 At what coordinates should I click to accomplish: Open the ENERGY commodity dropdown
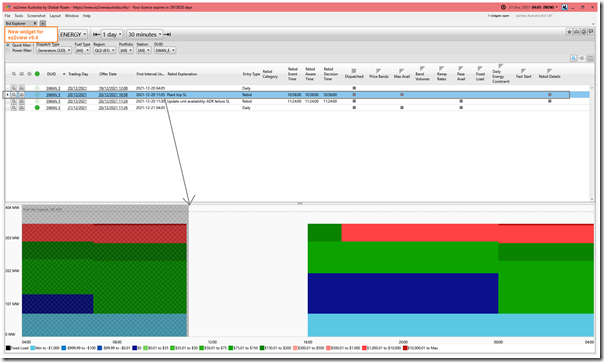pos(73,35)
